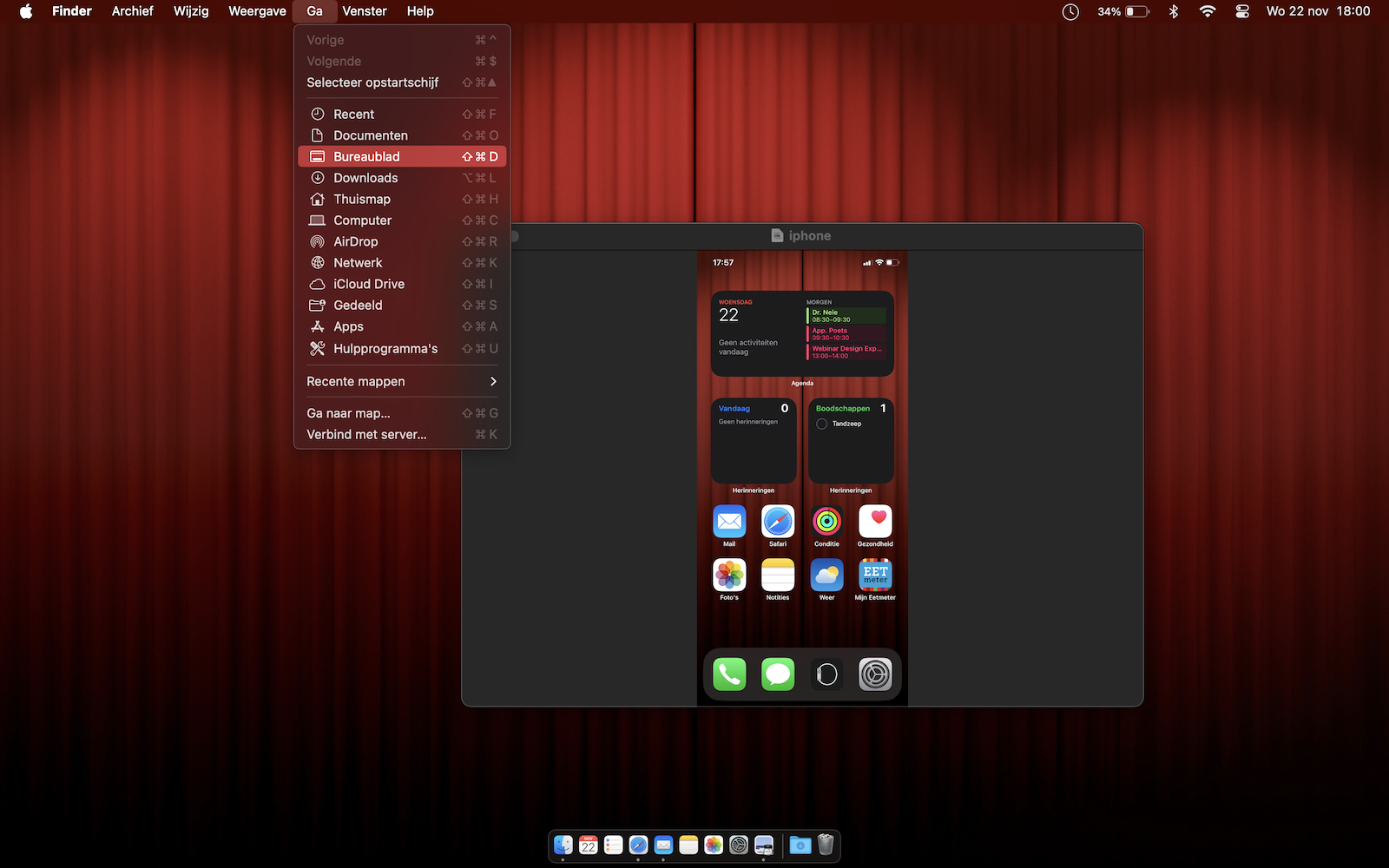Click the green Phone icon in the iphone image
The width and height of the screenshot is (1389, 868).
pyautogui.click(x=729, y=674)
